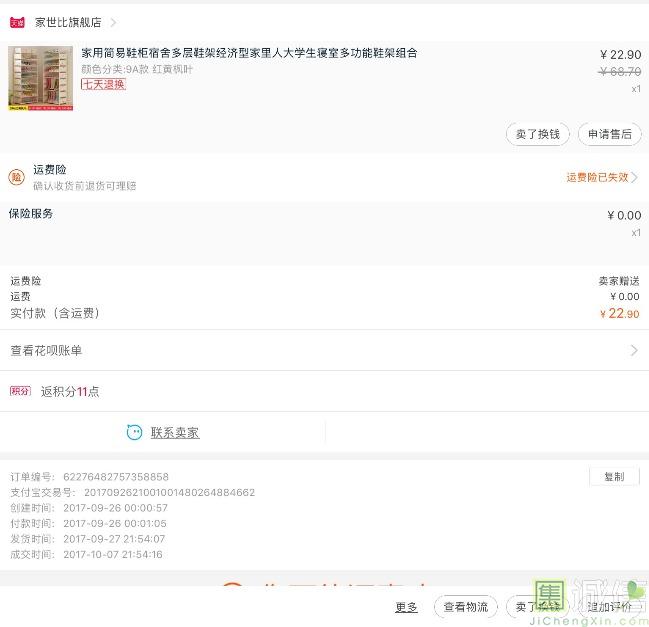649x627 pixels.
Task: Click the 追加评价 additional review button
Action: 609,606
